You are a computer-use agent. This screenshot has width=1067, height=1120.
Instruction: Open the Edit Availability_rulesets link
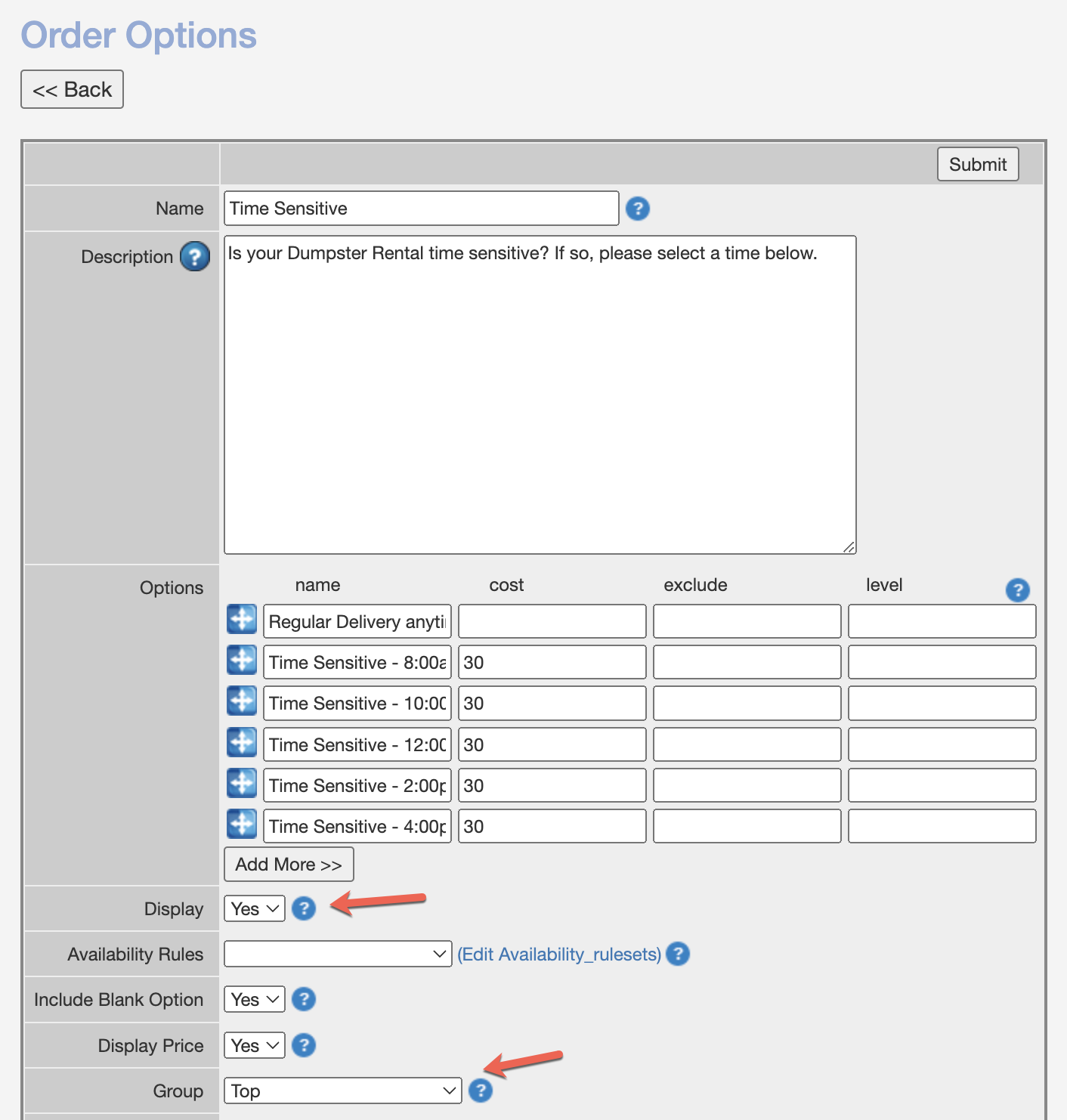click(559, 954)
